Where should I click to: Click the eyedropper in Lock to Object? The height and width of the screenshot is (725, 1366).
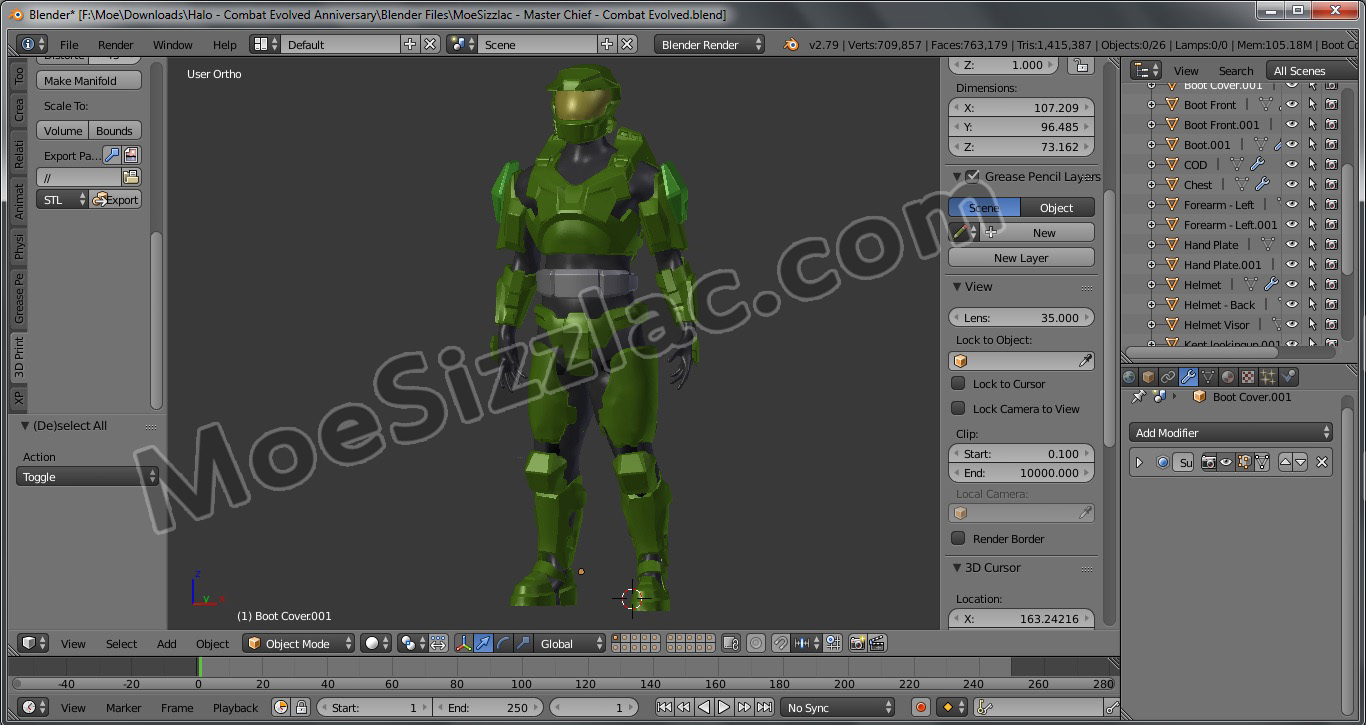(1085, 361)
